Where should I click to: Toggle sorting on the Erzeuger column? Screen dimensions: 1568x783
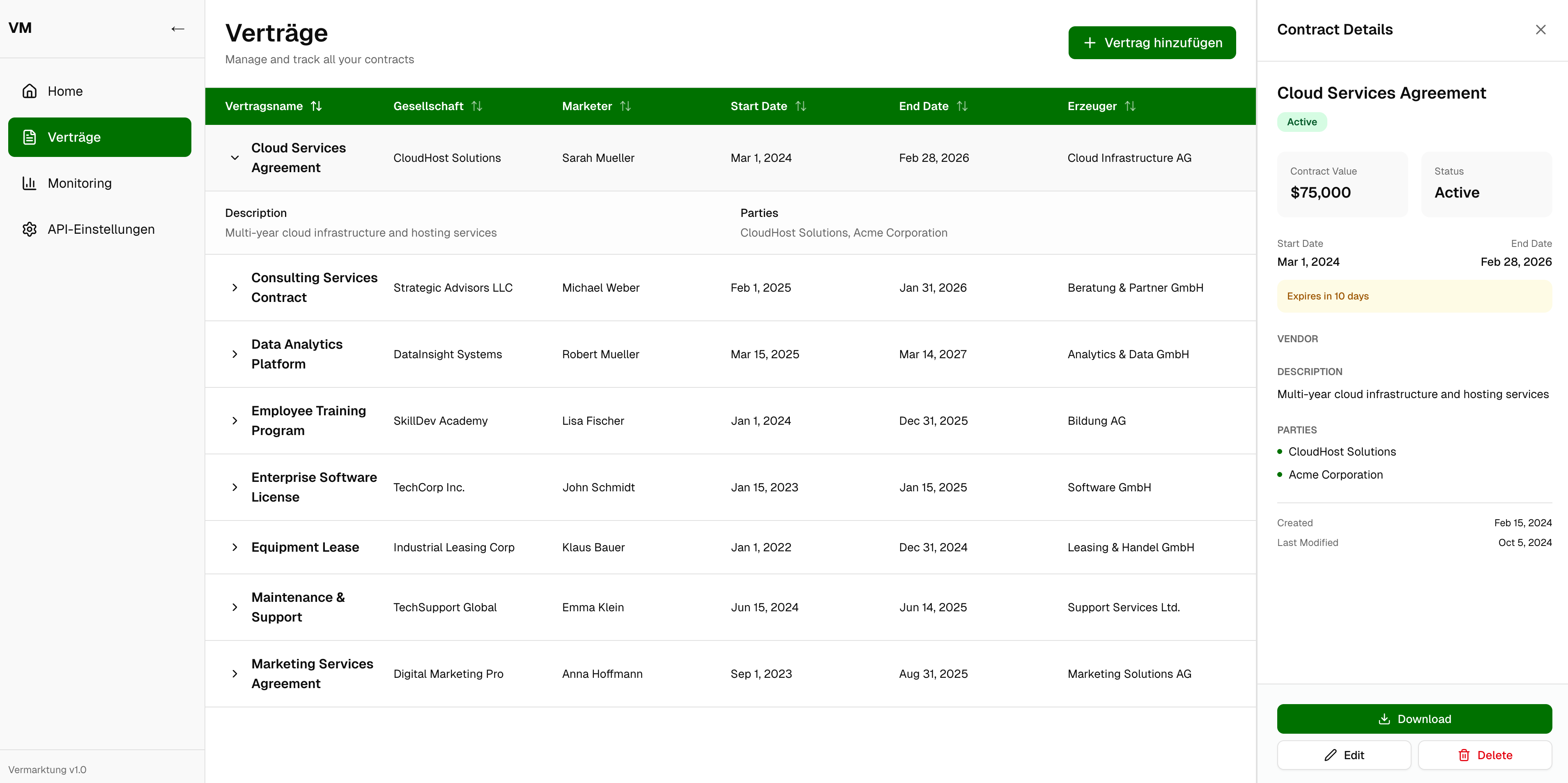1131,106
